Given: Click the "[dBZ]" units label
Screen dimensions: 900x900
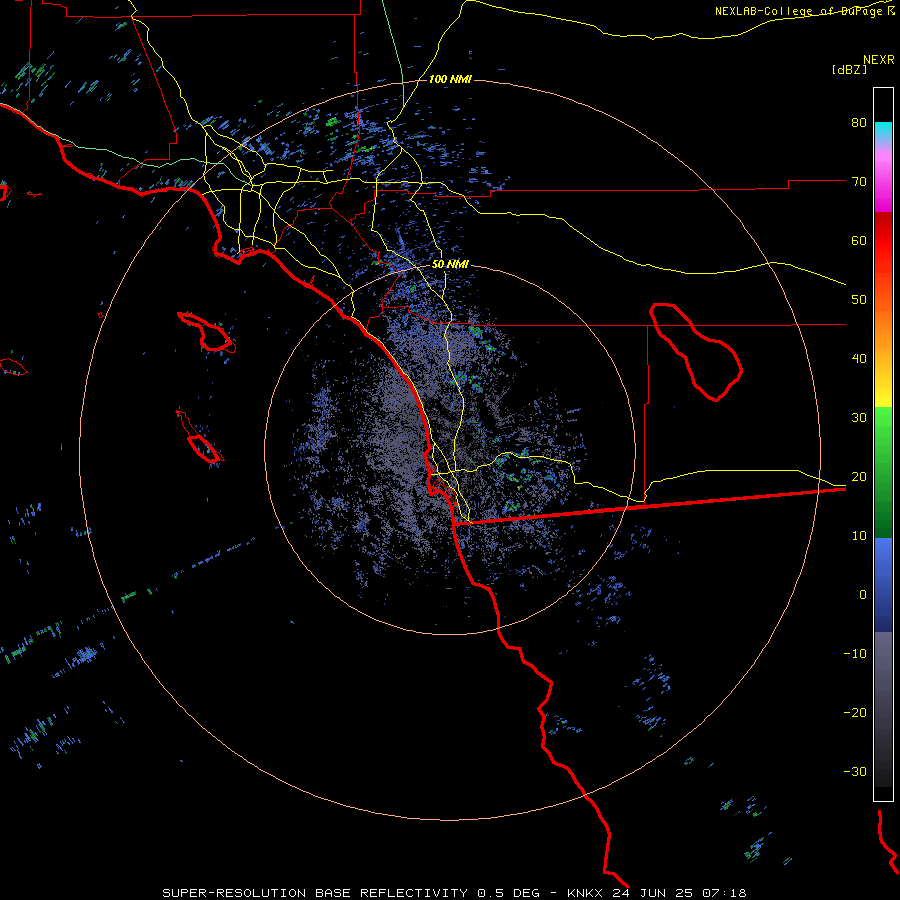Looking at the screenshot, I should pos(849,69).
